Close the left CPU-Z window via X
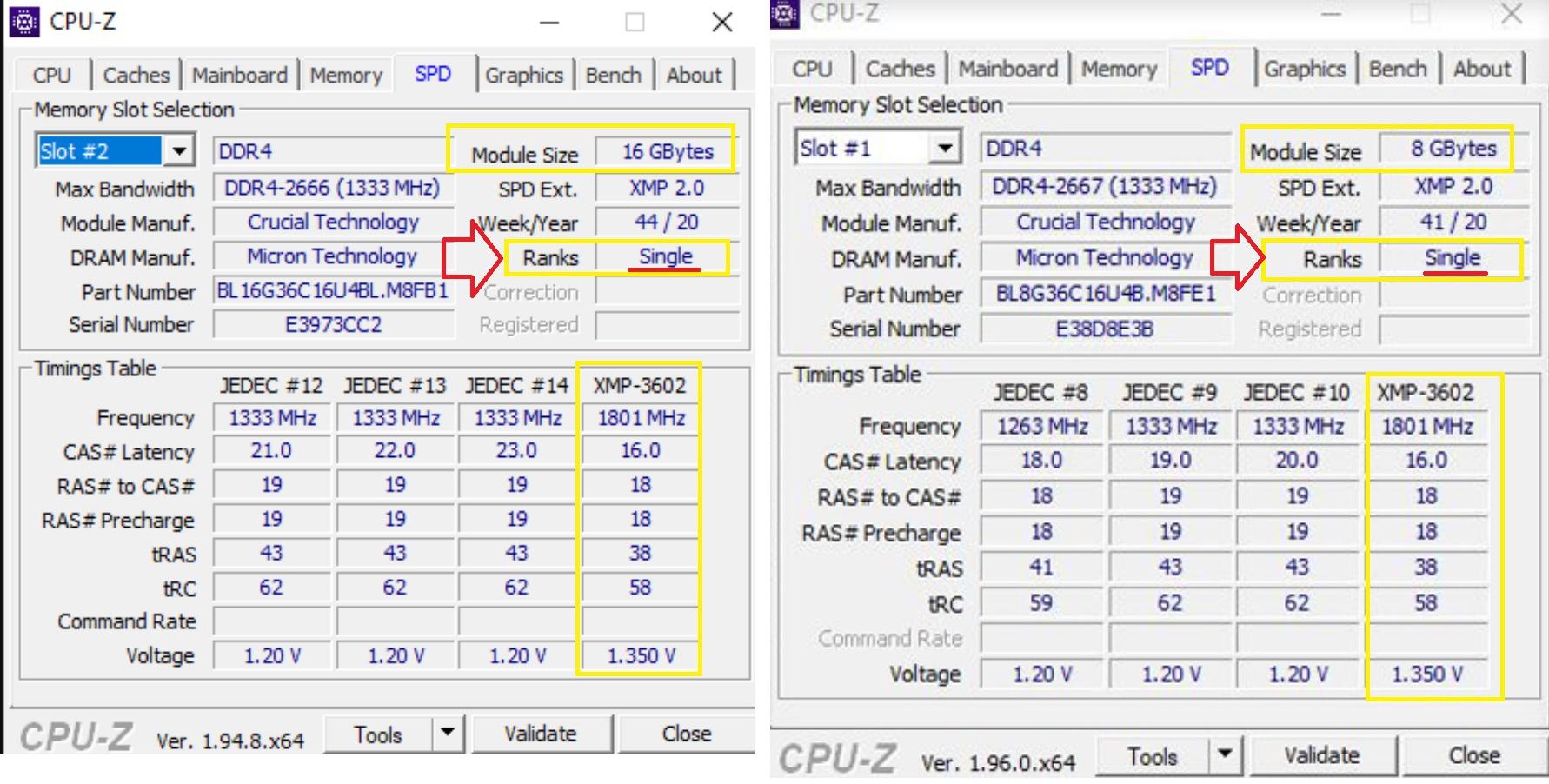This screenshot has height=784, width=1549. (x=722, y=23)
